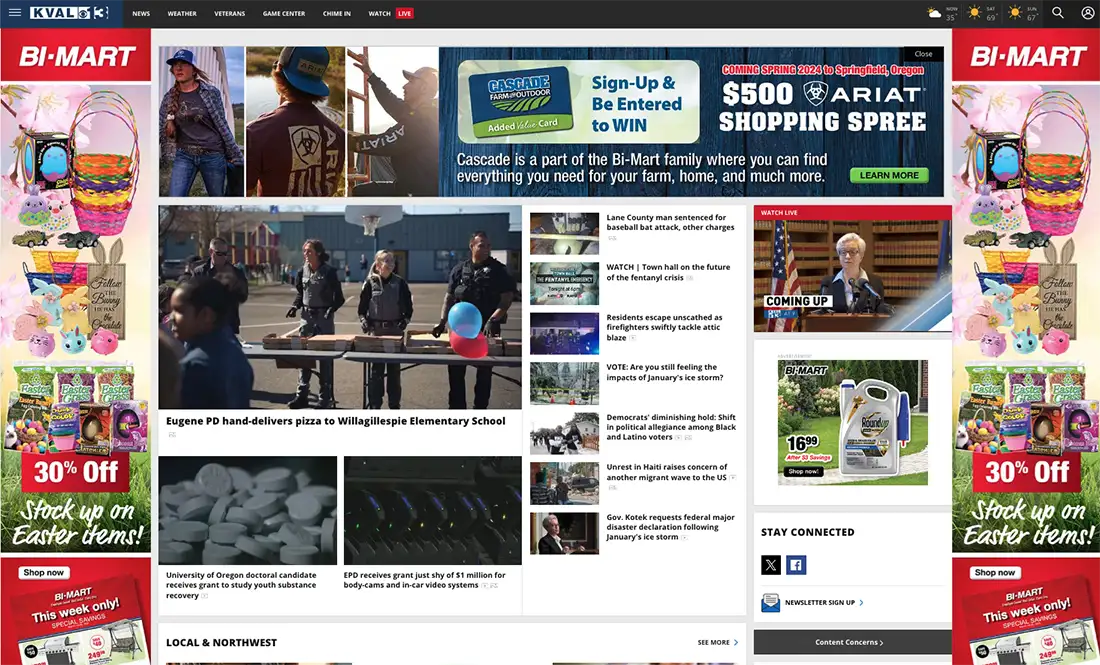1100x665 pixels.
Task: Open Gov. Kotek disaster declaration story
Action: [670, 527]
